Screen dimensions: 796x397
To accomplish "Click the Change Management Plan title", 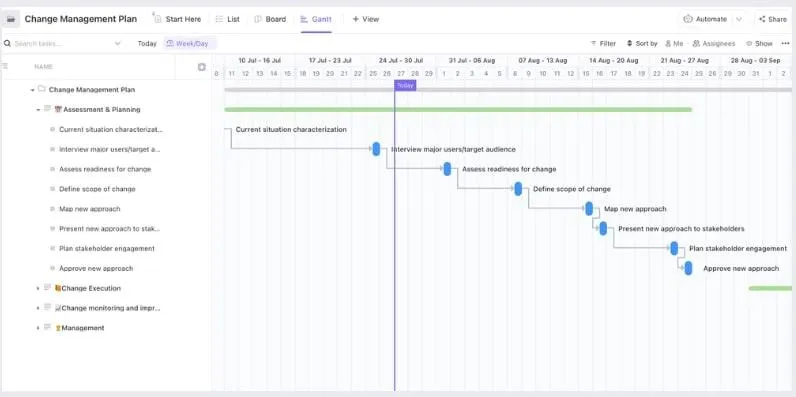I will coord(81,19).
